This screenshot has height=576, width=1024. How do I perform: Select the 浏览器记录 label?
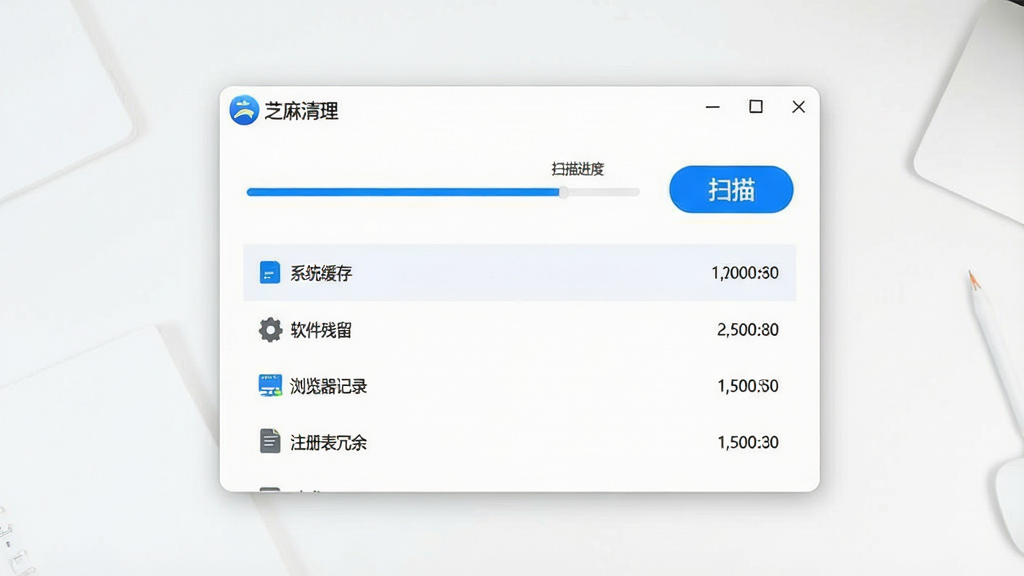[x=328, y=386]
